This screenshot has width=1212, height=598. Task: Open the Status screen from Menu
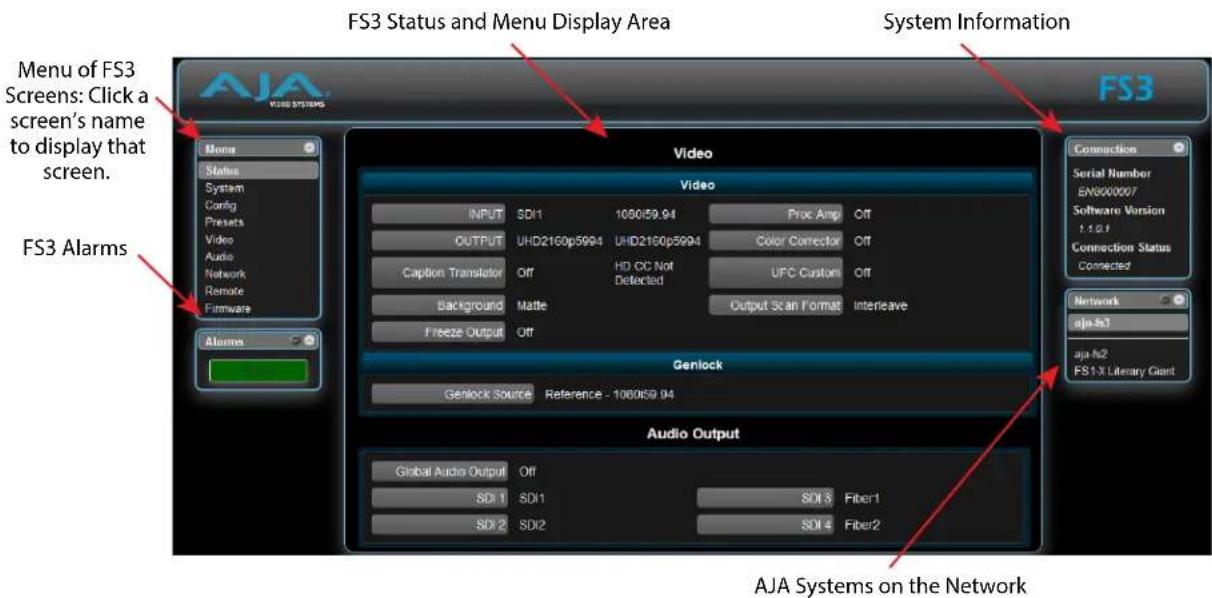pyautogui.click(x=258, y=170)
